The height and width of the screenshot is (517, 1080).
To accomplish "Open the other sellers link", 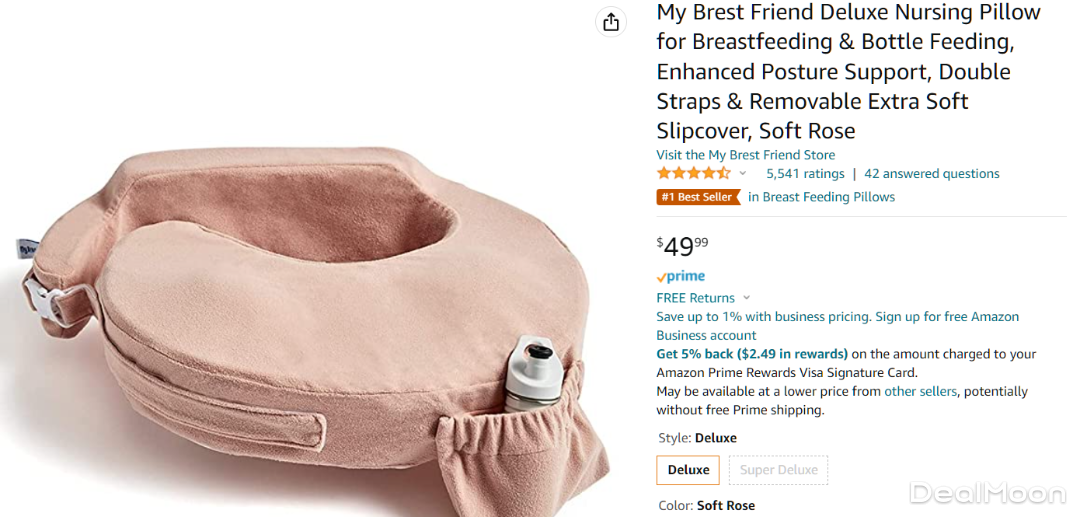I will coord(920,392).
